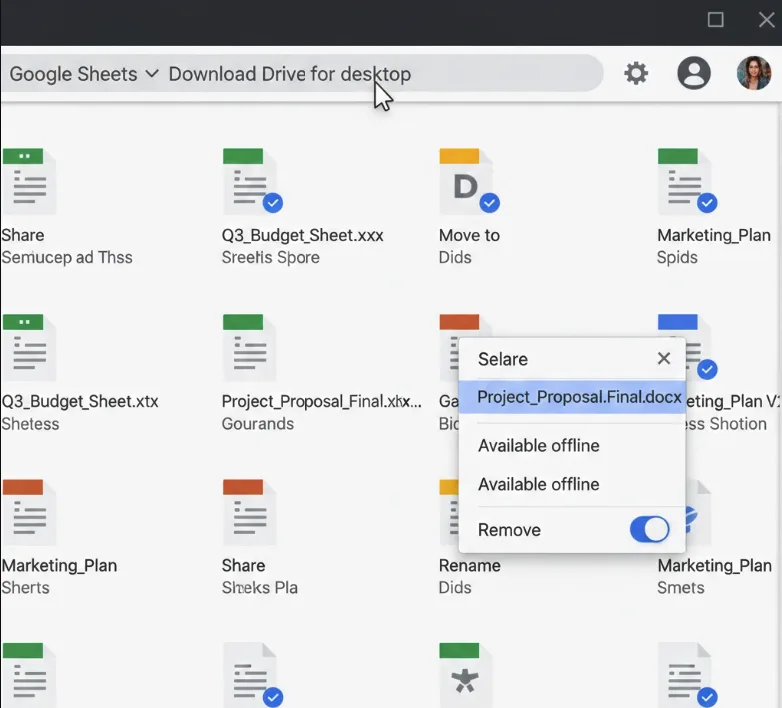
Task: Select the top-row Marketing_Plan Spids file icon
Action: point(683,182)
